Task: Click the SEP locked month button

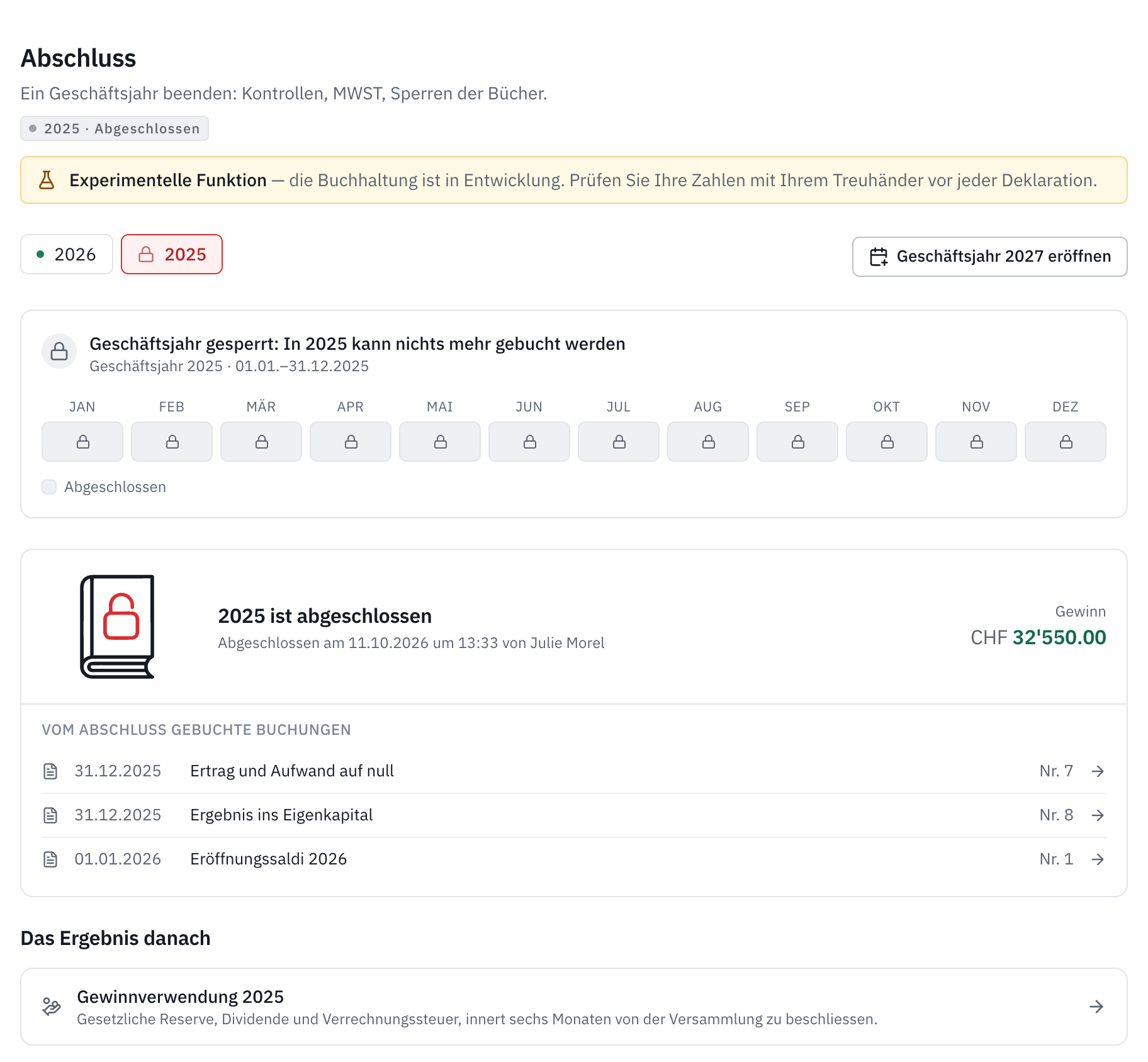Action: (x=797, y=442)
